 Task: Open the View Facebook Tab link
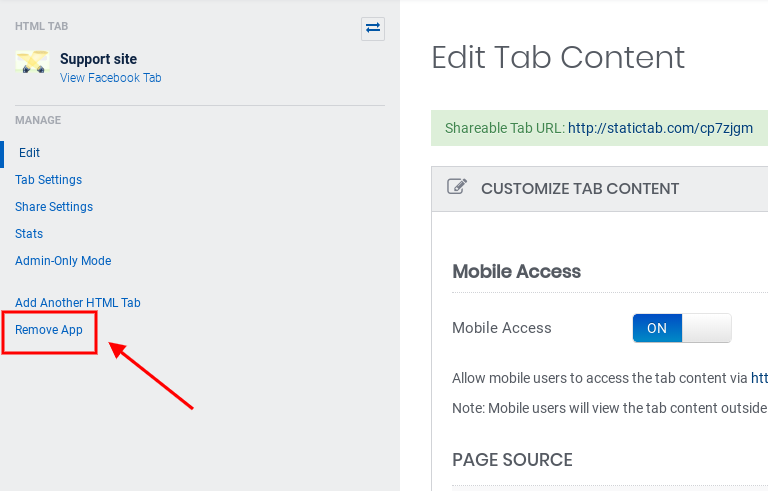point(110,78)
